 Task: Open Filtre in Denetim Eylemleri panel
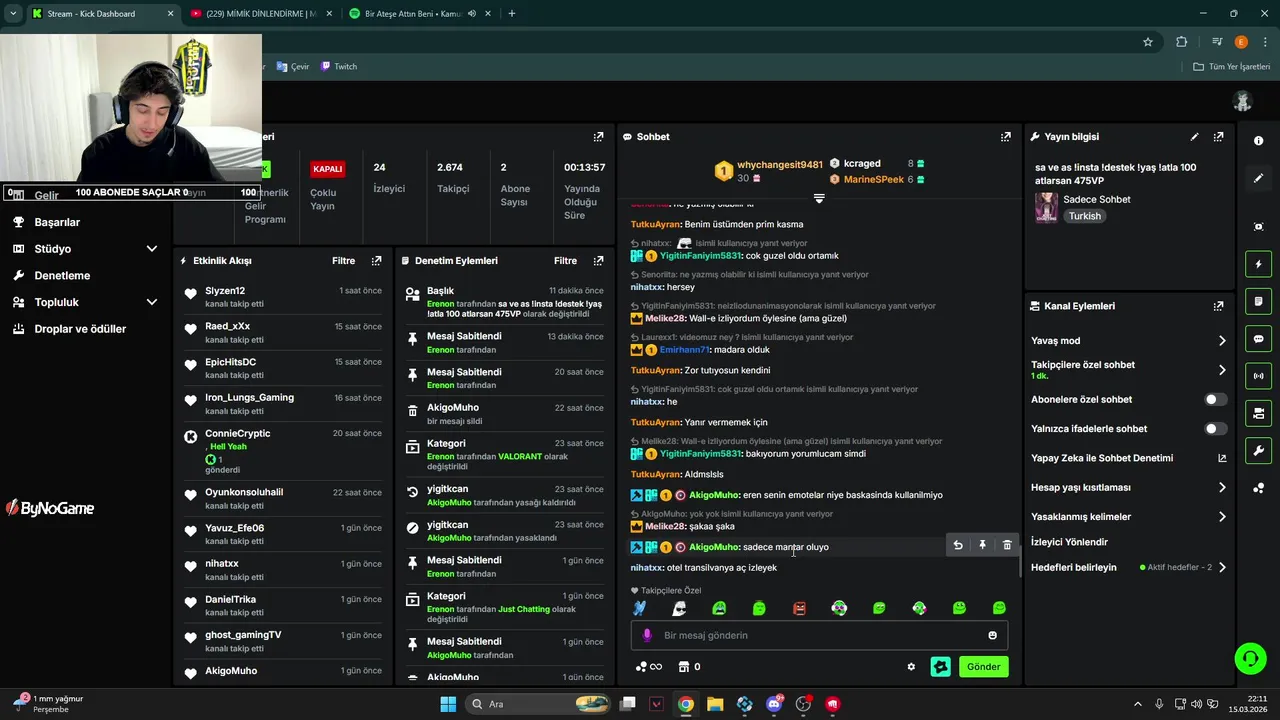[565, 261]
